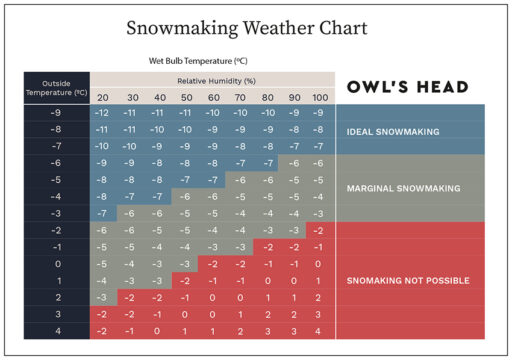Click the Snomaking Not Possible red legend
The width and height of the screenshot is (512, 360).
pos(410,281)
